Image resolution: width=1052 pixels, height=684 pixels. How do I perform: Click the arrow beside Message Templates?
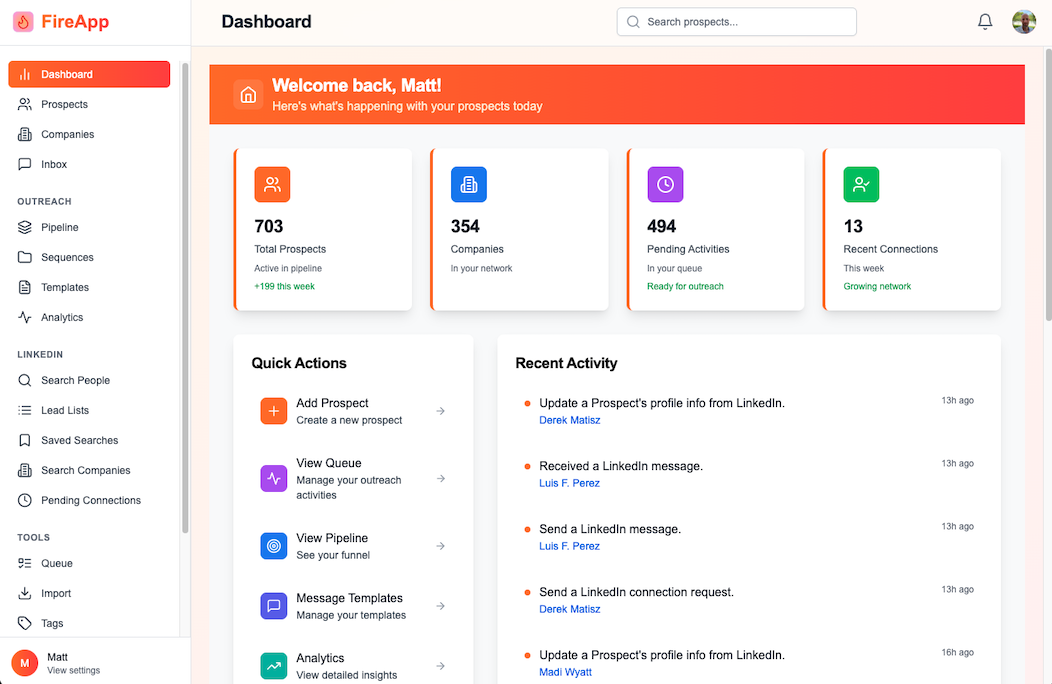(441, 606)
